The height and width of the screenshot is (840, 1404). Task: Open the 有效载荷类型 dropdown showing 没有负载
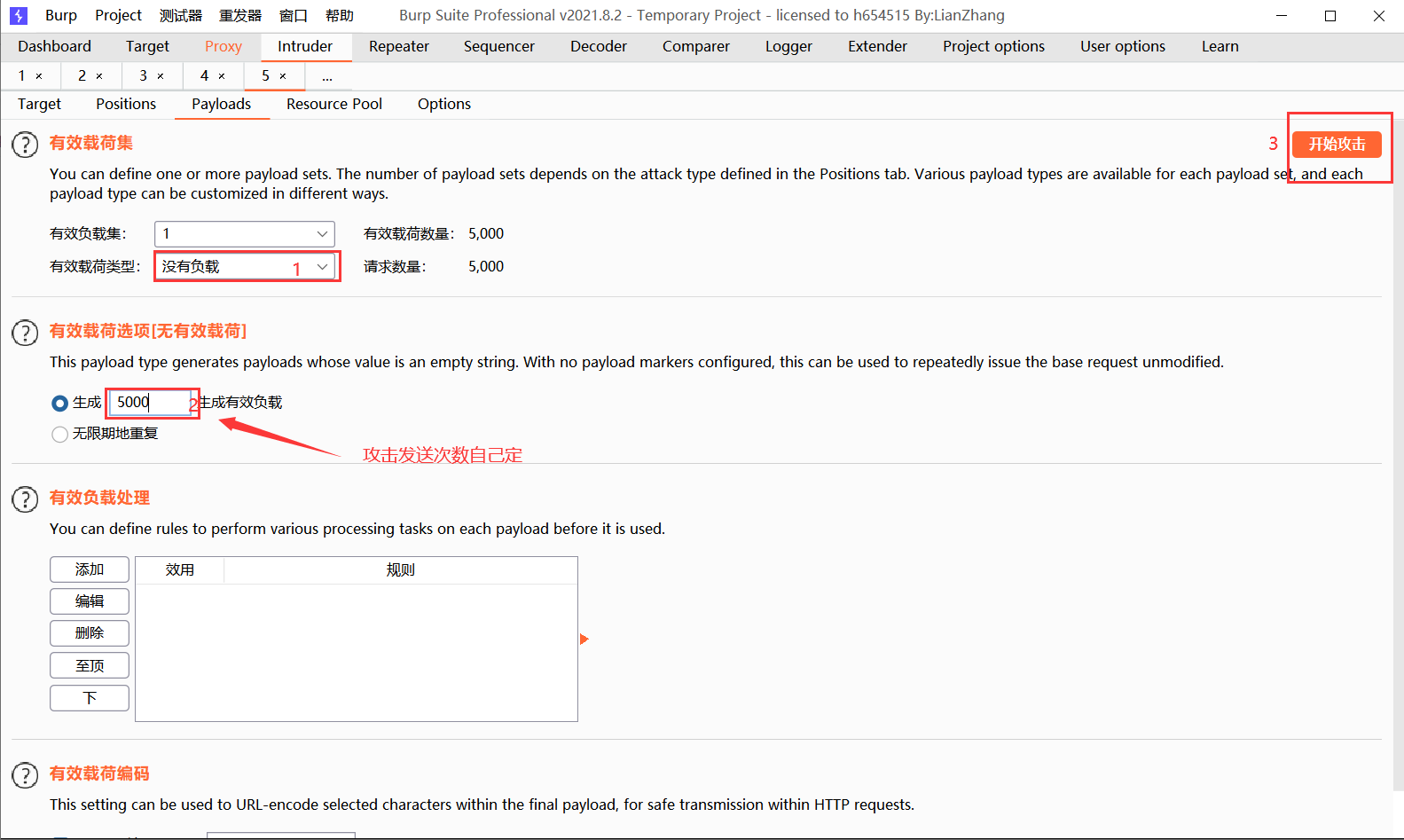coord(245,266)
